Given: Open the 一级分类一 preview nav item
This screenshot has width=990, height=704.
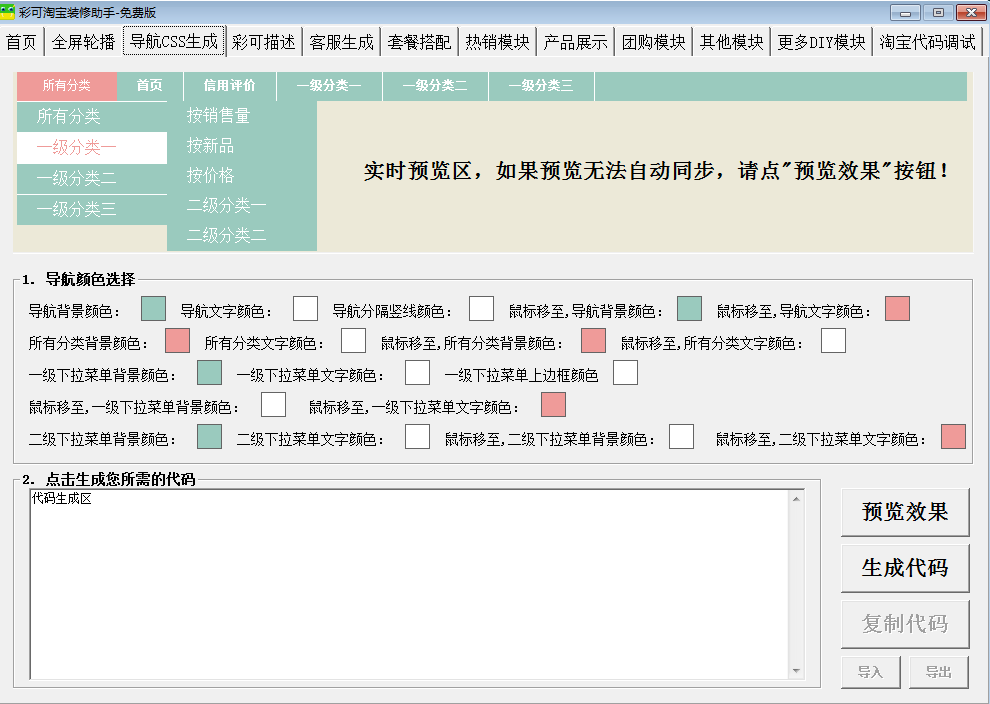Looking at the screenshot, I should tap(329, 86).
